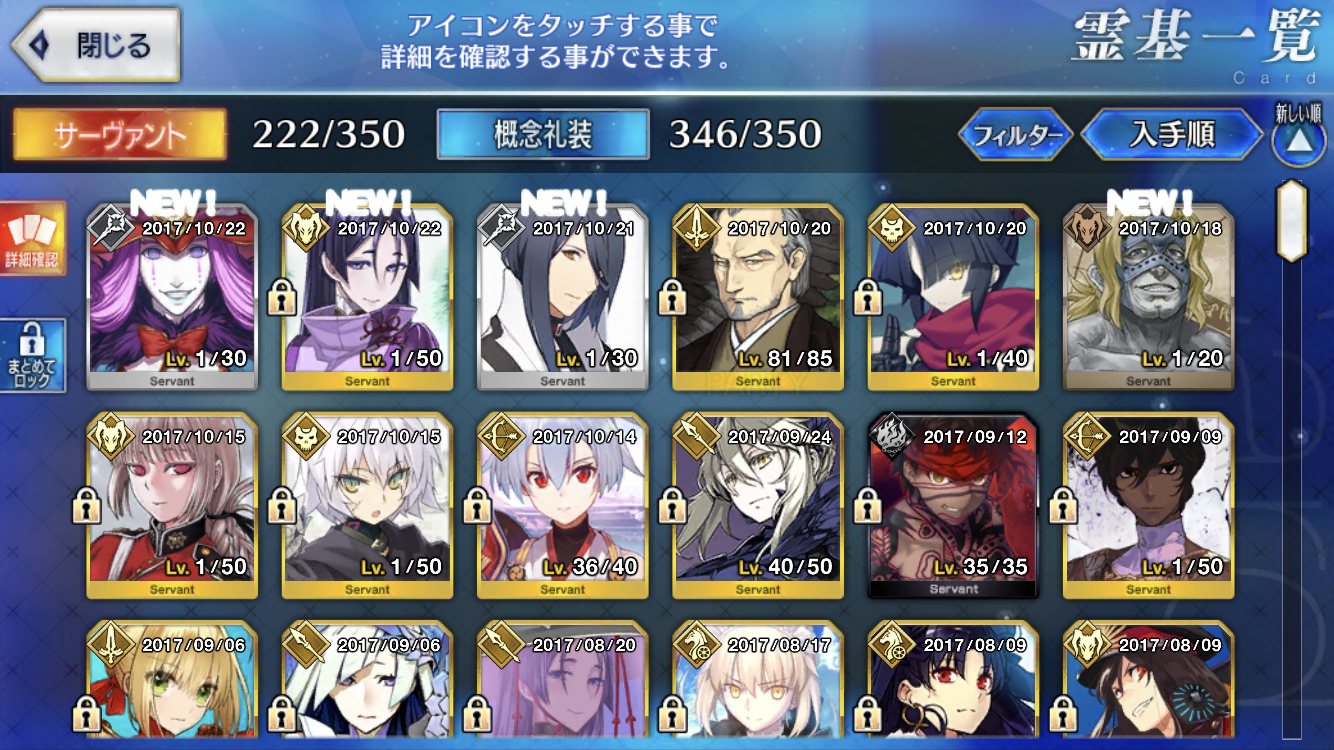Click the Lancer class icon on the 2017/09/24 card
The height and width of the screenshot is (750, 1334).
click(695, 437)
